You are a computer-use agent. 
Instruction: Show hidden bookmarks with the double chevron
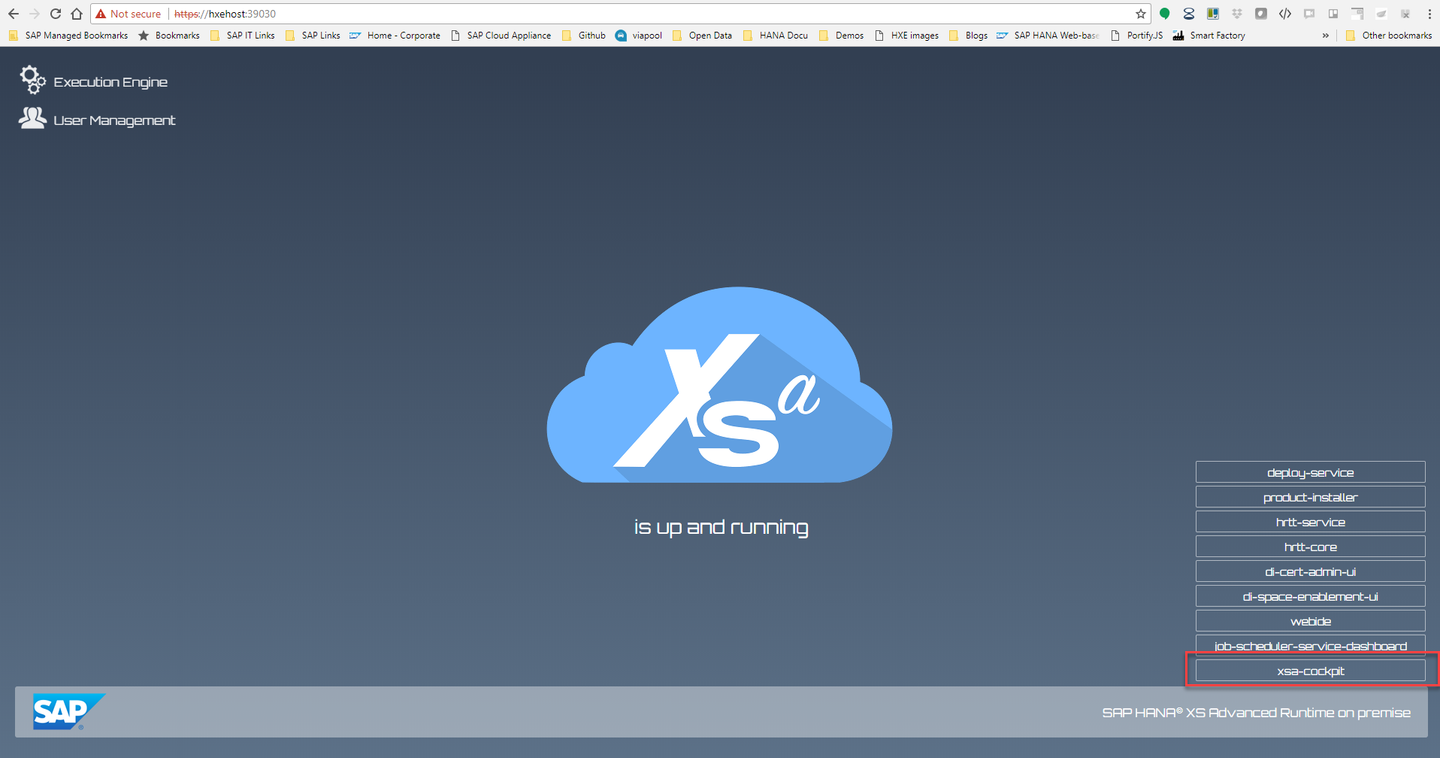pyautogui.click(x=1326, y=35)
